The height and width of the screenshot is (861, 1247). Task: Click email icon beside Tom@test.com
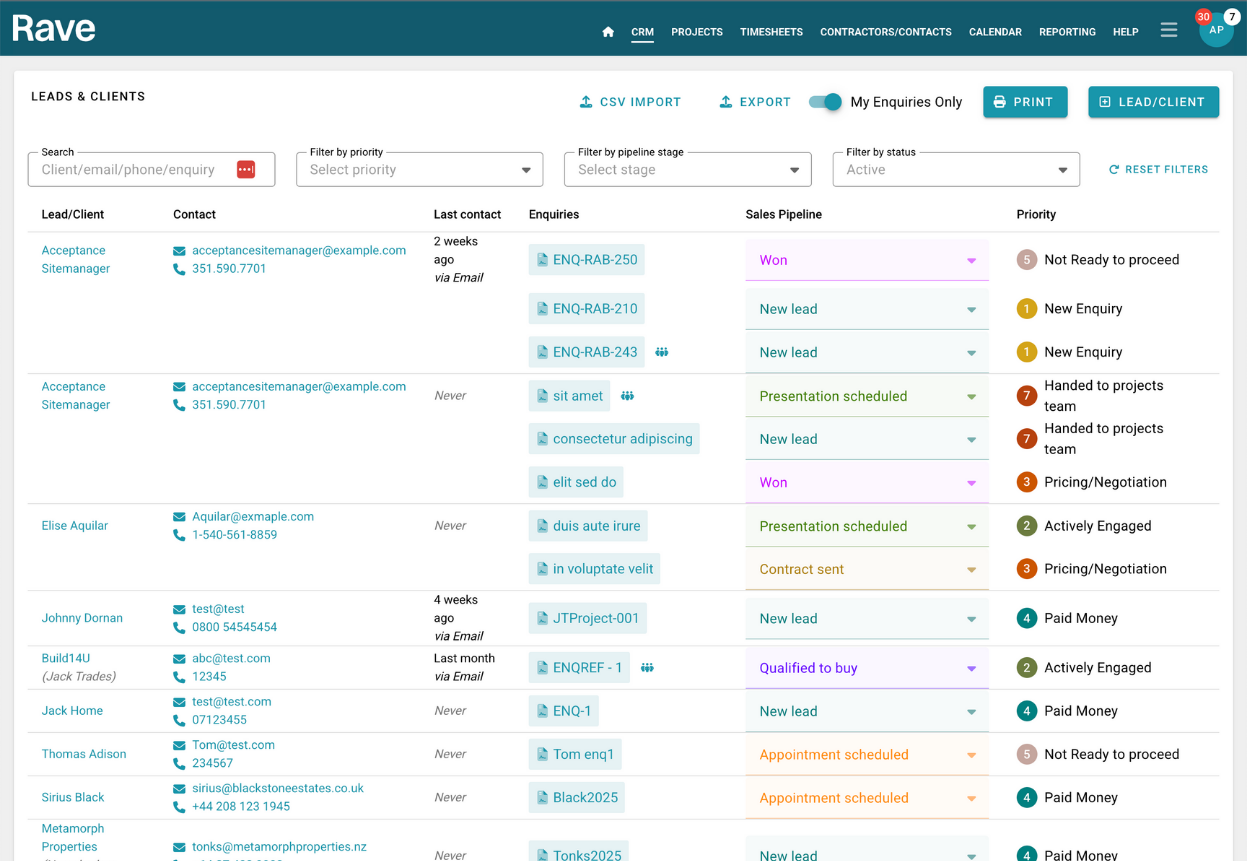[x=179, y=745]
